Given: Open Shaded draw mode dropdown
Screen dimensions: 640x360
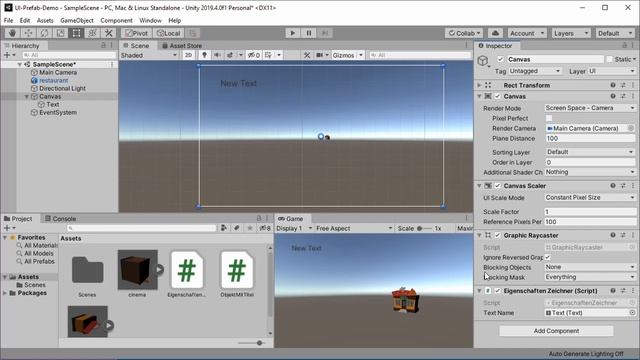Looking at the screenshot, I should point(149,55).
